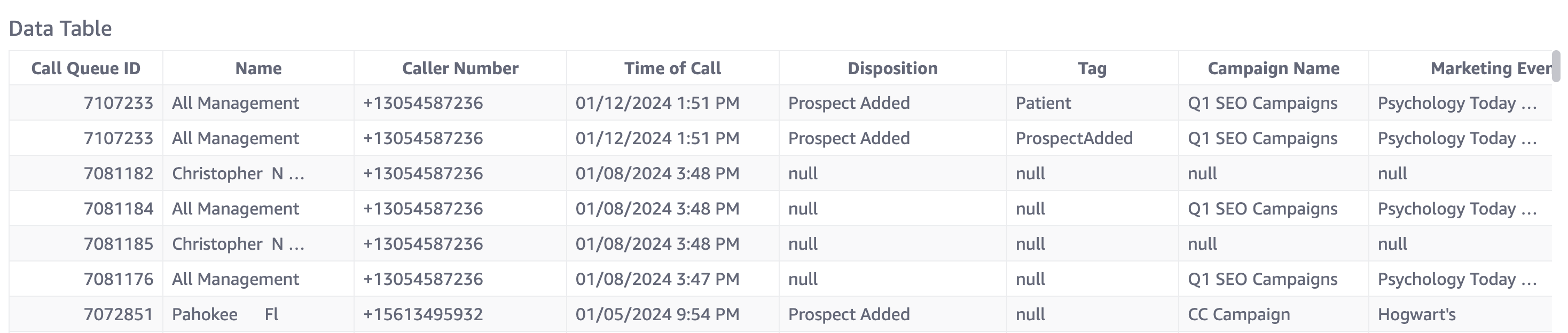Select call queue ID 7081185 cell

pos(118,245)
